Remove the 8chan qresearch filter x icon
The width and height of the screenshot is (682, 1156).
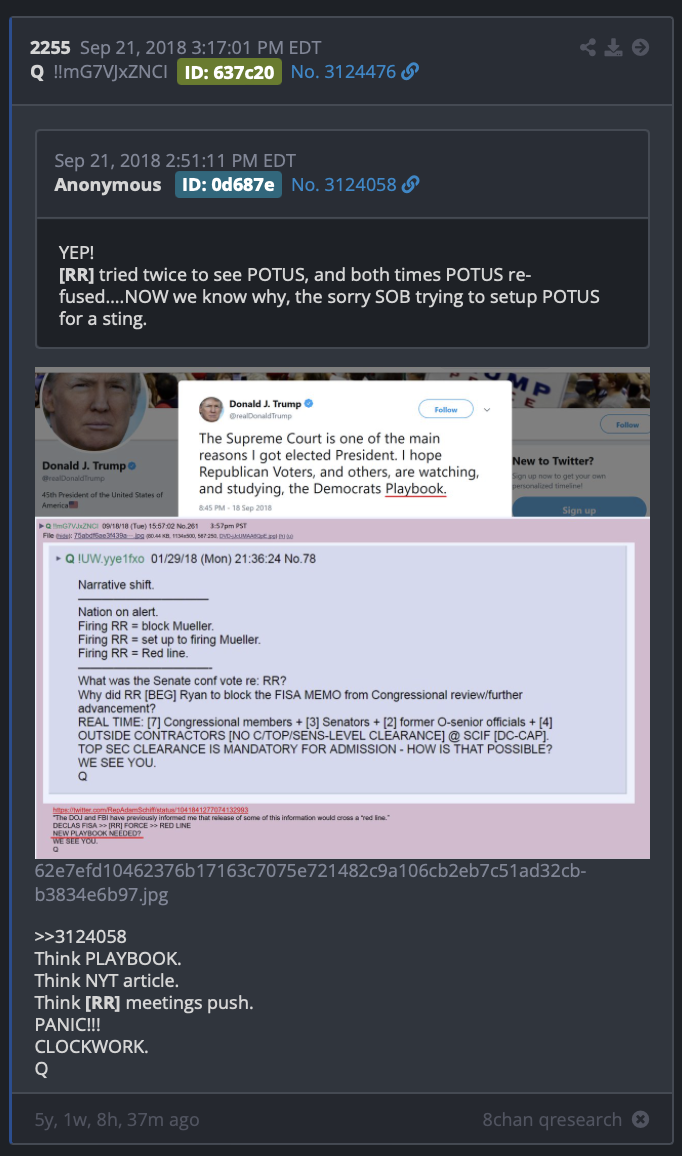coord(641,1119)
